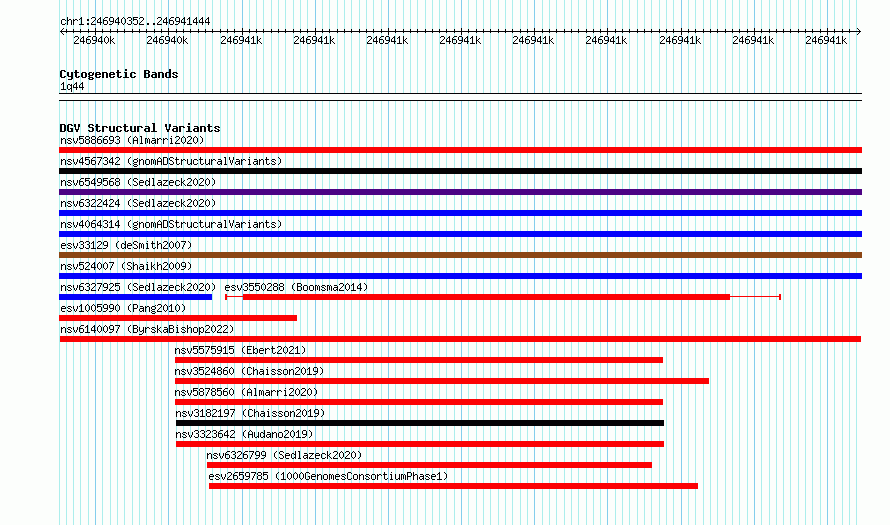Select the blue bar under nsv524007
This screenshot has width=890, height=525.
460,276
